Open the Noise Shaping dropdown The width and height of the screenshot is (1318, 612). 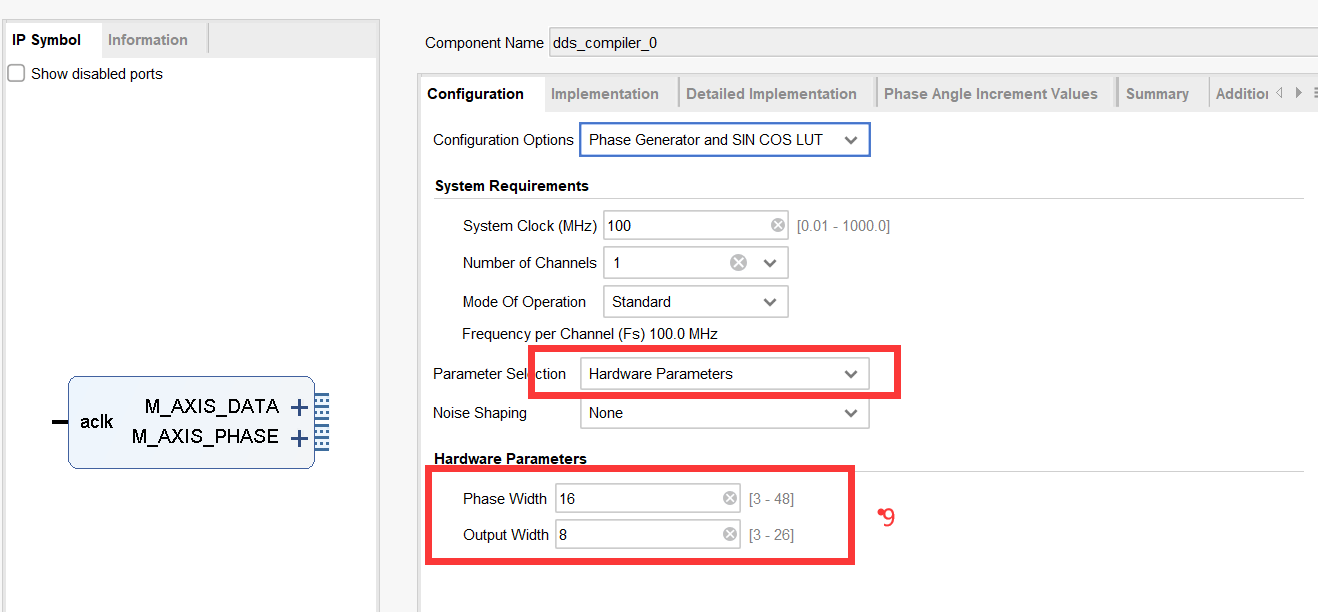(724, 413)
